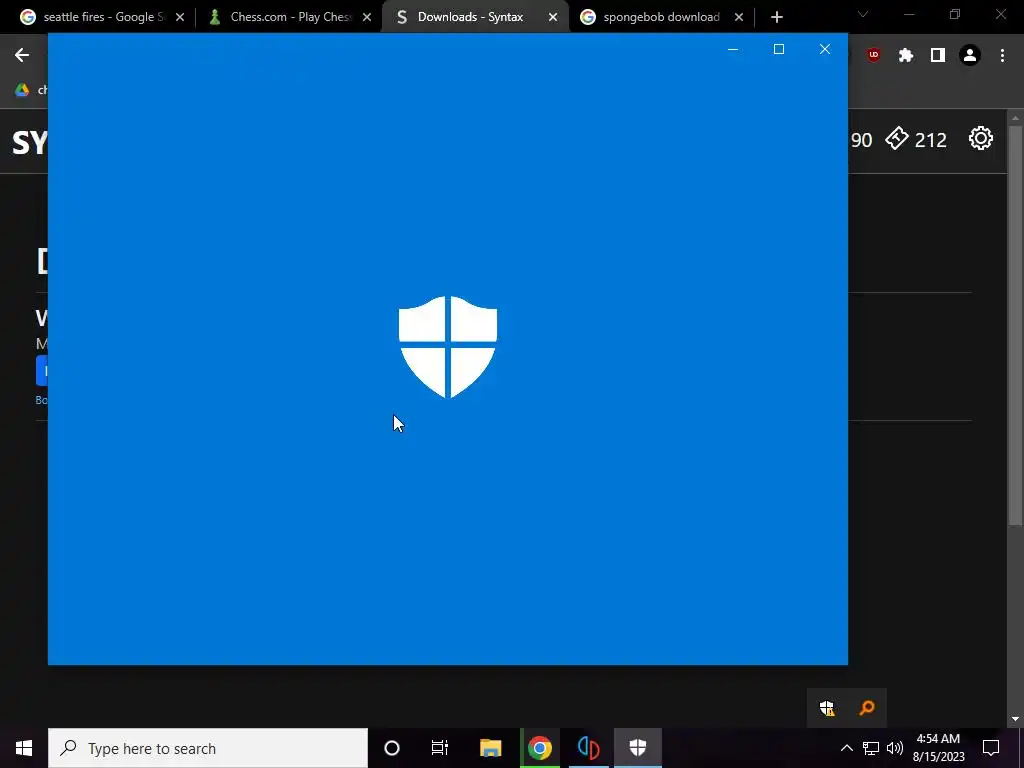
Task: Close the Chess.com tab
Action: coord(367,17)
